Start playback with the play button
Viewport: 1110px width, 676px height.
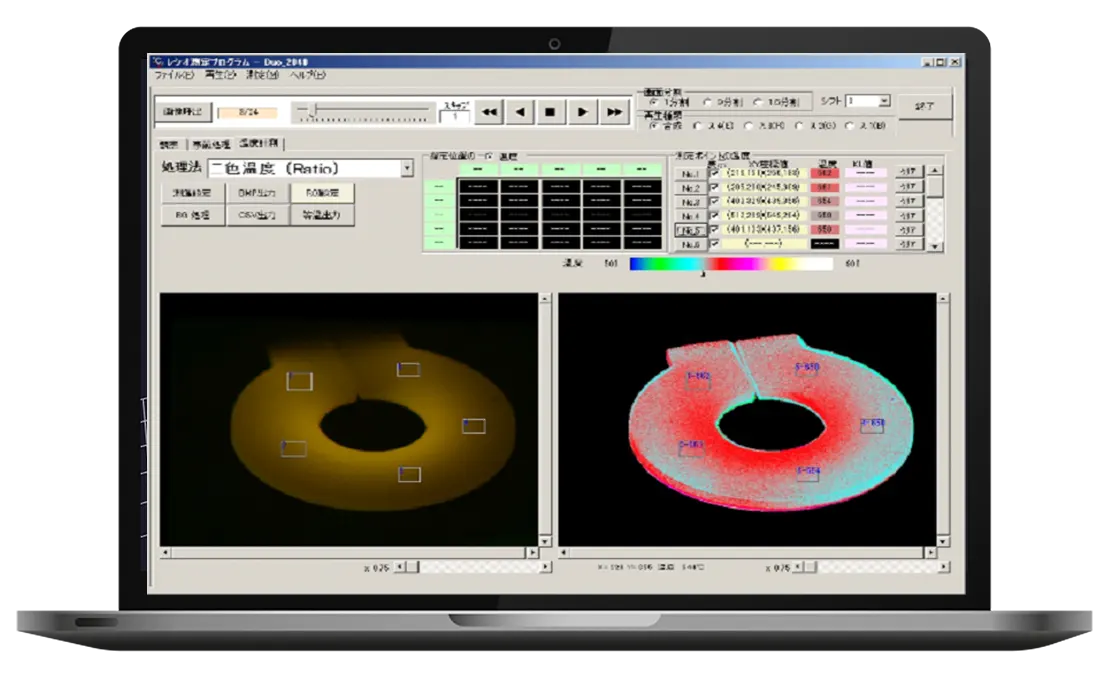[582, 112]
